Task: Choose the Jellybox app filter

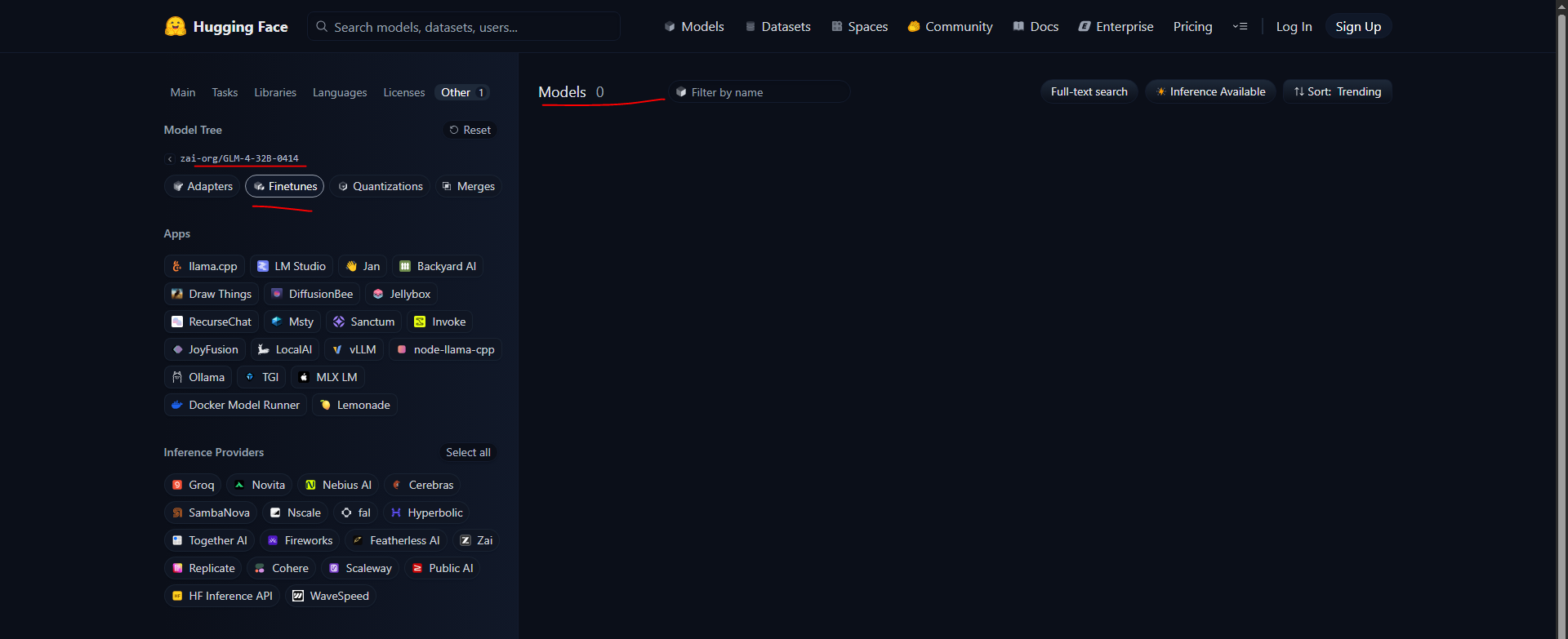Action: pos(401,294)
